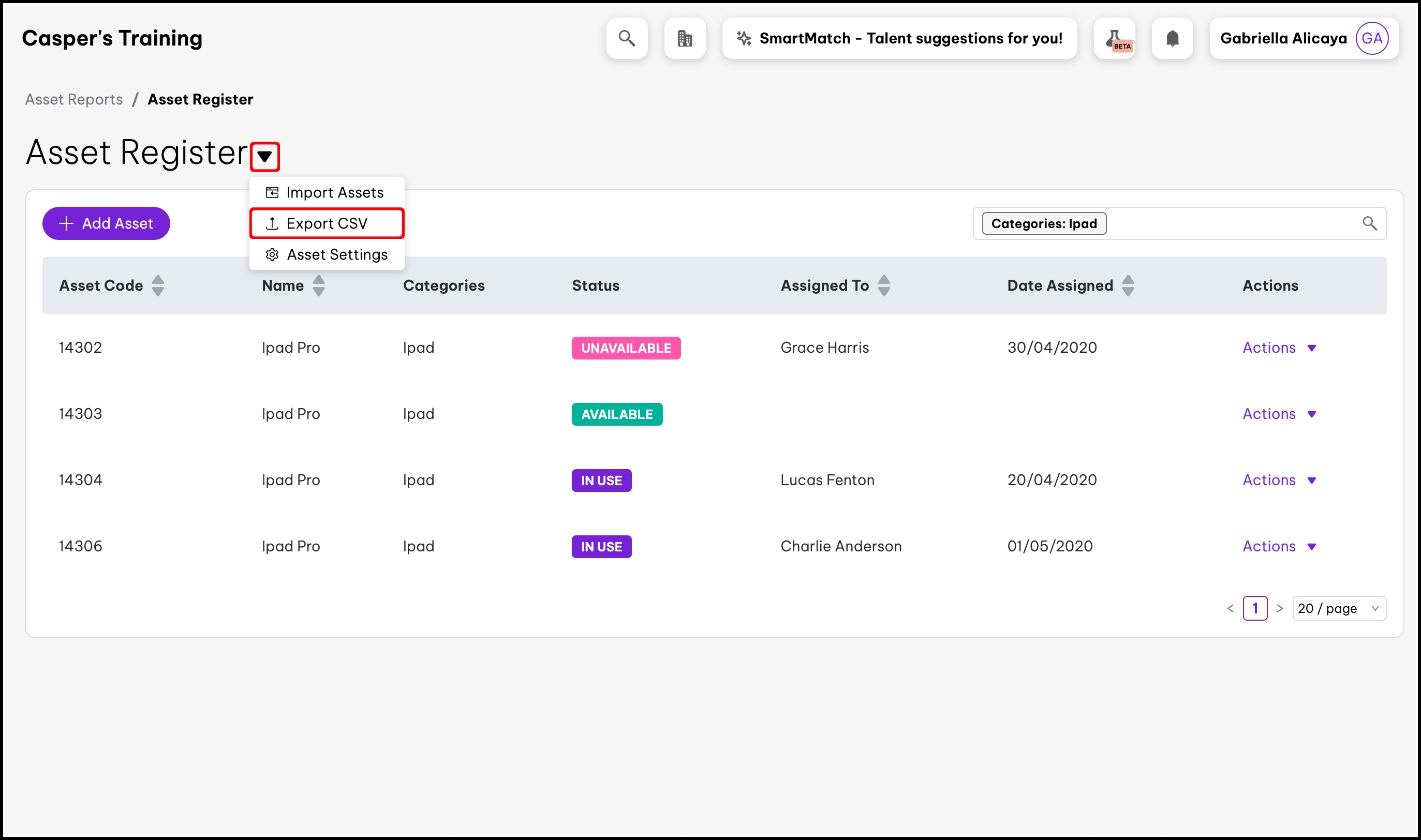Click the Add Asset button
This screenshot has height=840, width=1421.
pyautogui.click(x=106, y=223)
